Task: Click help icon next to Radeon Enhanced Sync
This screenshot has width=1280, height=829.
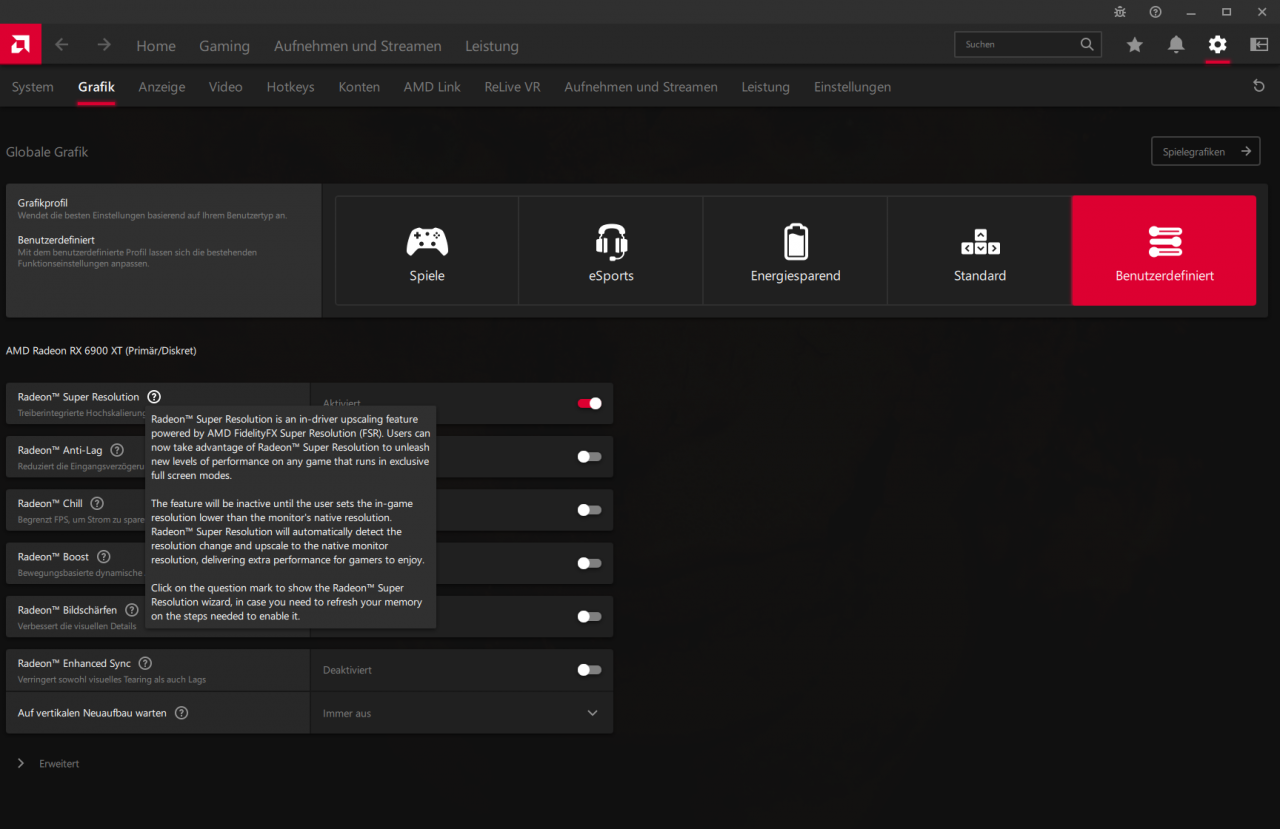Action: click(x=145, y=663)
